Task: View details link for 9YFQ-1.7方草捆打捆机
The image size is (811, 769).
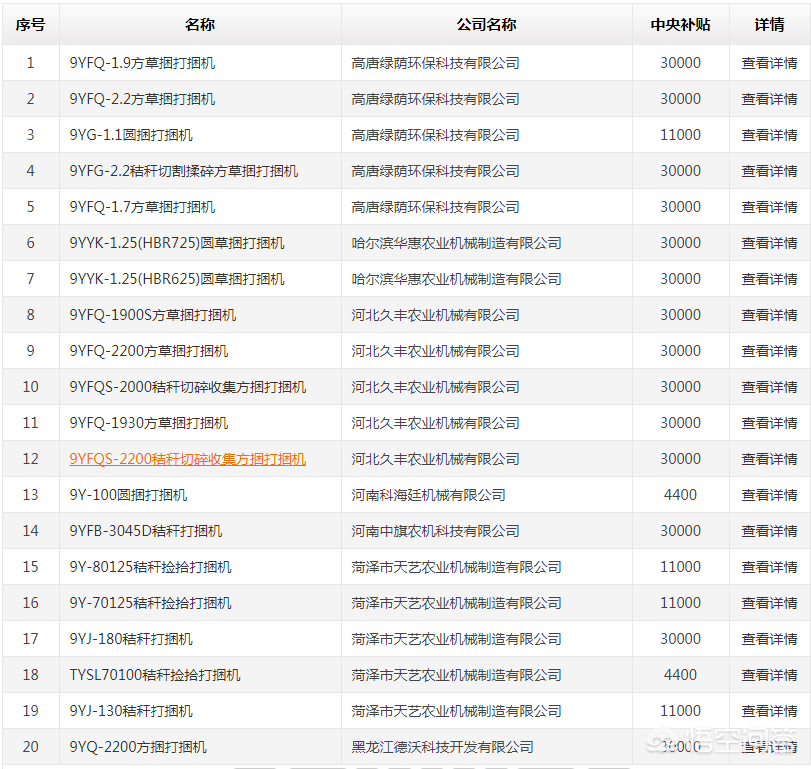Action: (769, 207)
